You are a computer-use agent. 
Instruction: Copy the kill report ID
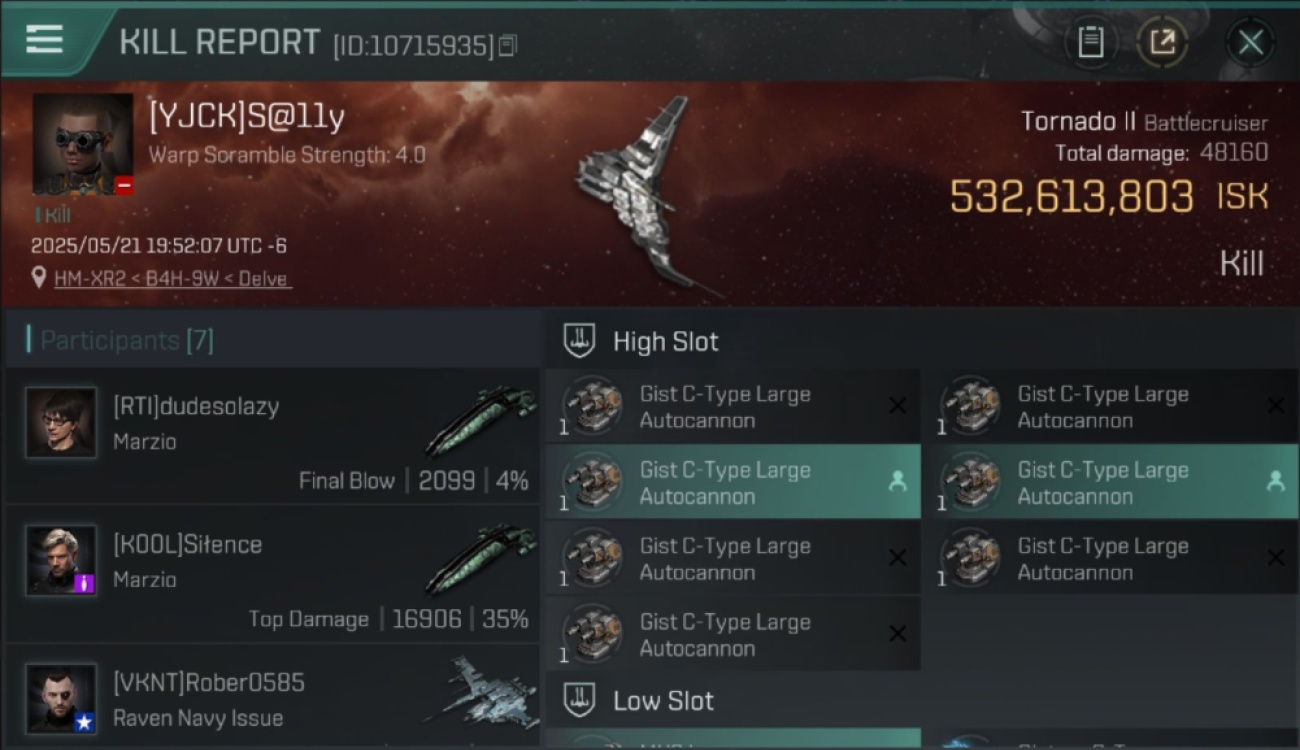[x=508, y=46]
